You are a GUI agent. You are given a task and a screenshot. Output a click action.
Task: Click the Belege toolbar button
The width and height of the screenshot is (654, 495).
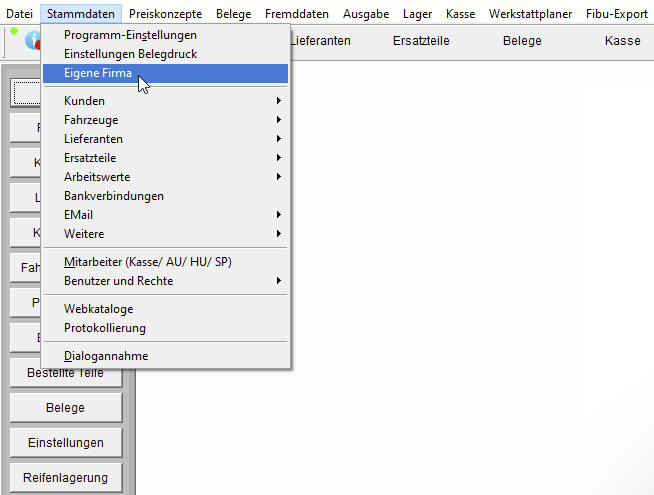[522, 41]
